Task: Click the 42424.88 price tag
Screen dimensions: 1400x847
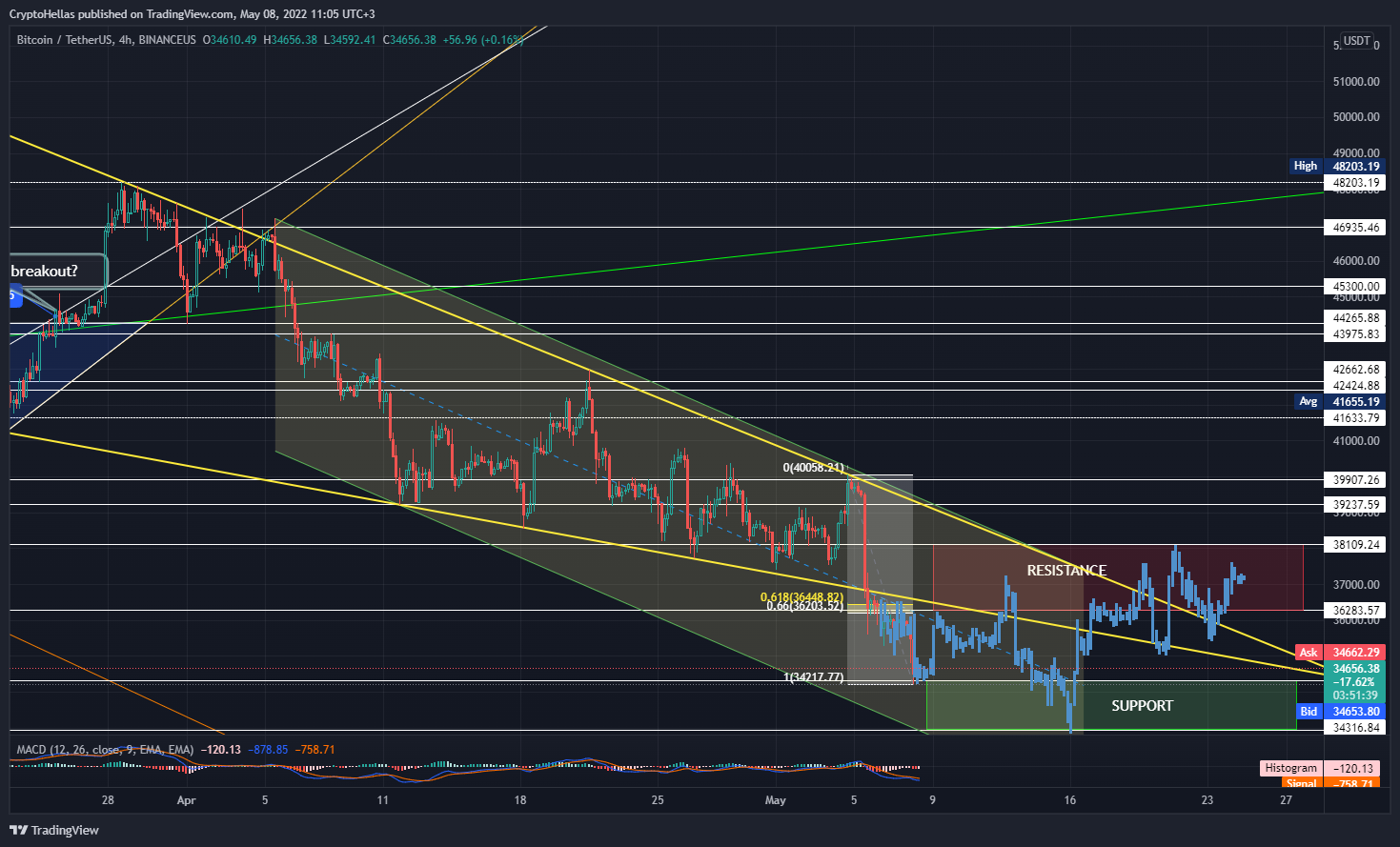Action: 1356,386
